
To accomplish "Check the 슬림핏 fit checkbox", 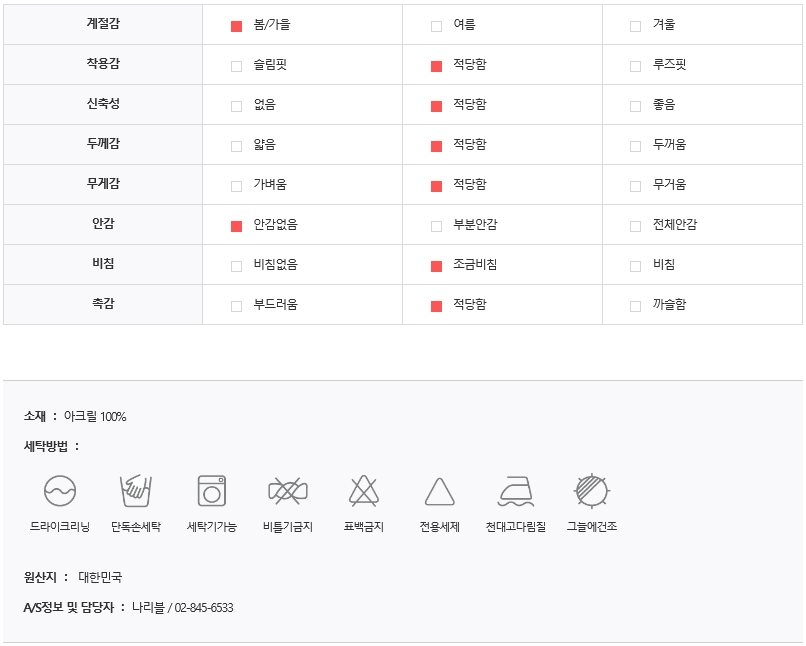I will [x=236, y=66].
